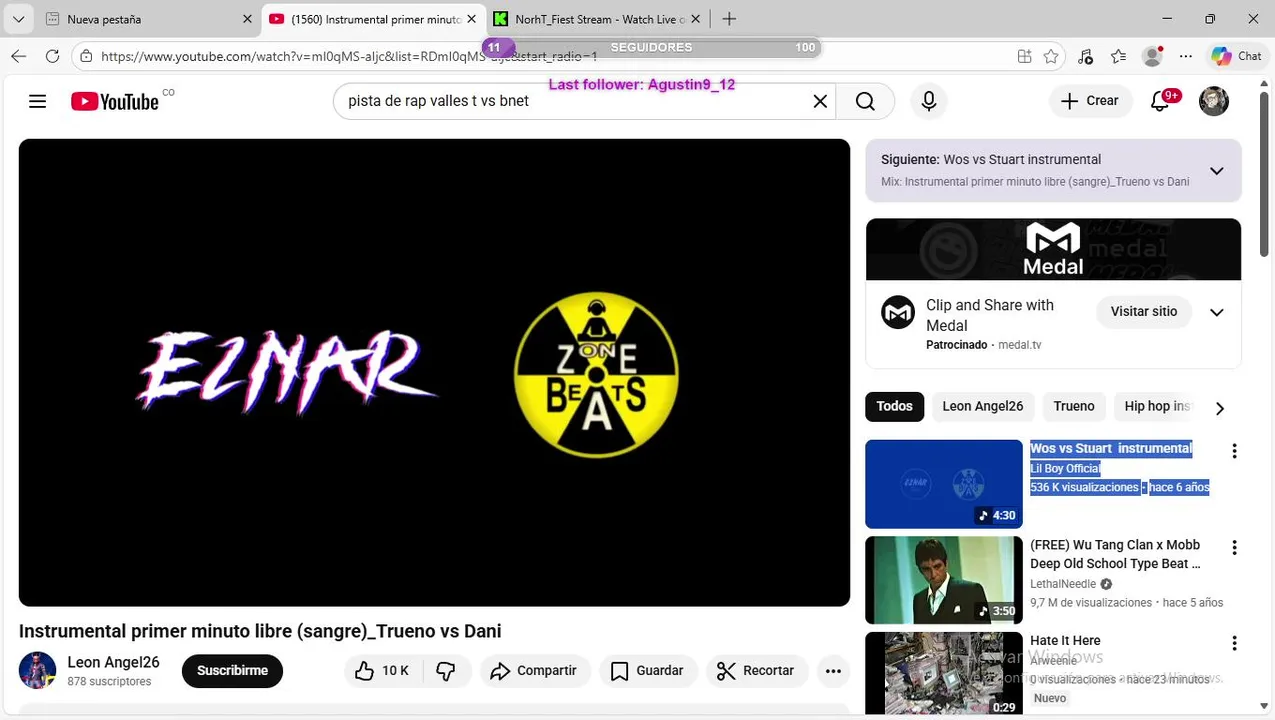Open the notifications bell
Screen dimensions: 1275x720
[1160, 101]
